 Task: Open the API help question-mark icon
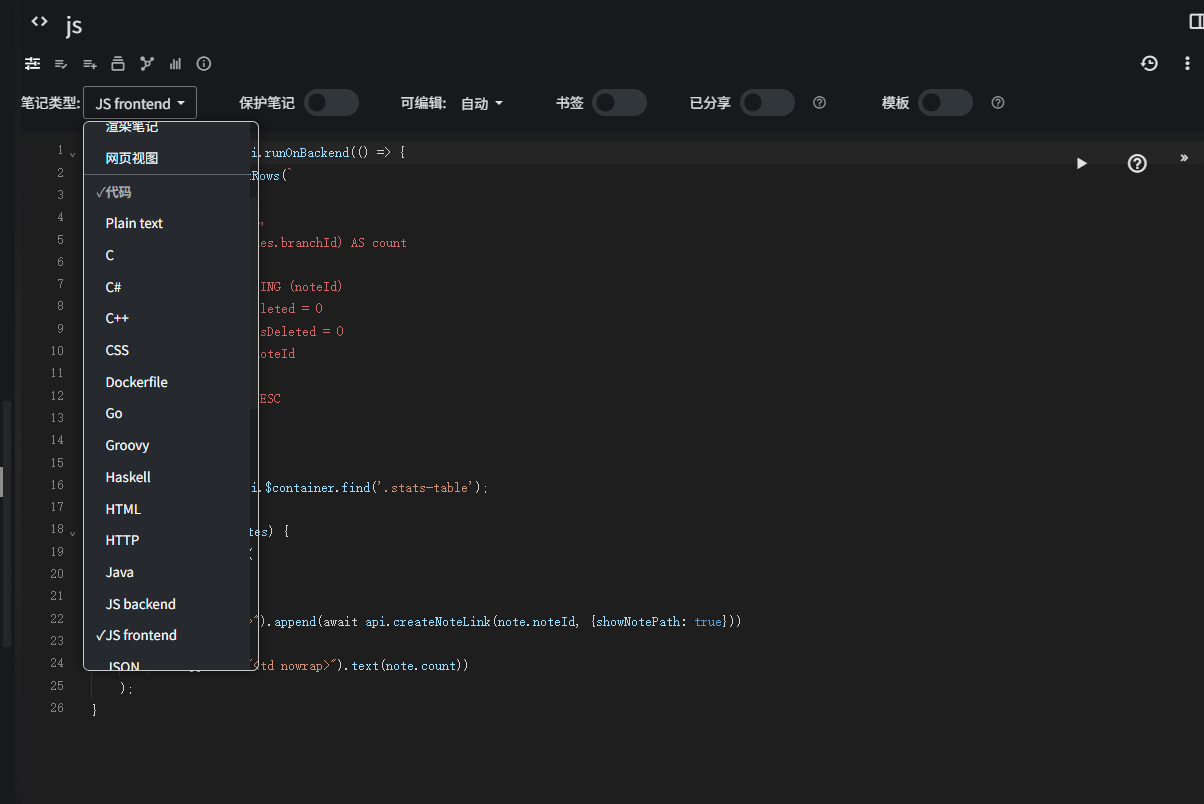tap(1137, 163)
